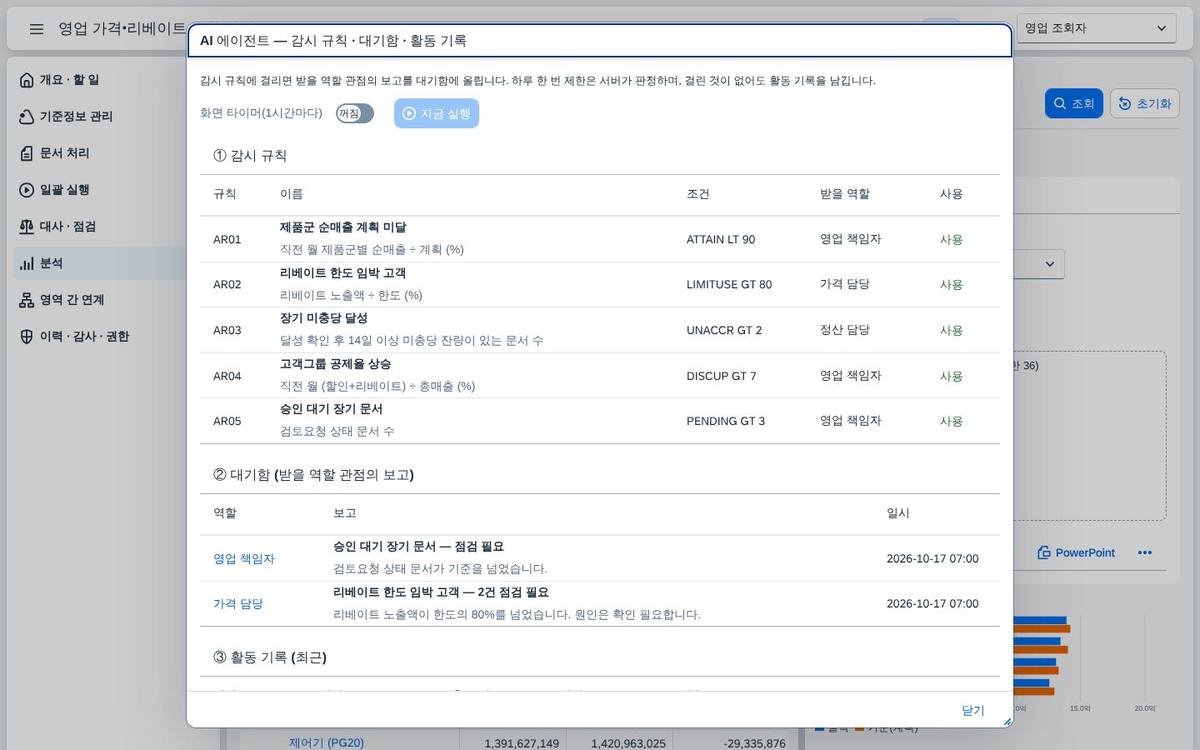
Task: Click the balance-scale icon for 대사 · 점검
Action: point(27,227)
